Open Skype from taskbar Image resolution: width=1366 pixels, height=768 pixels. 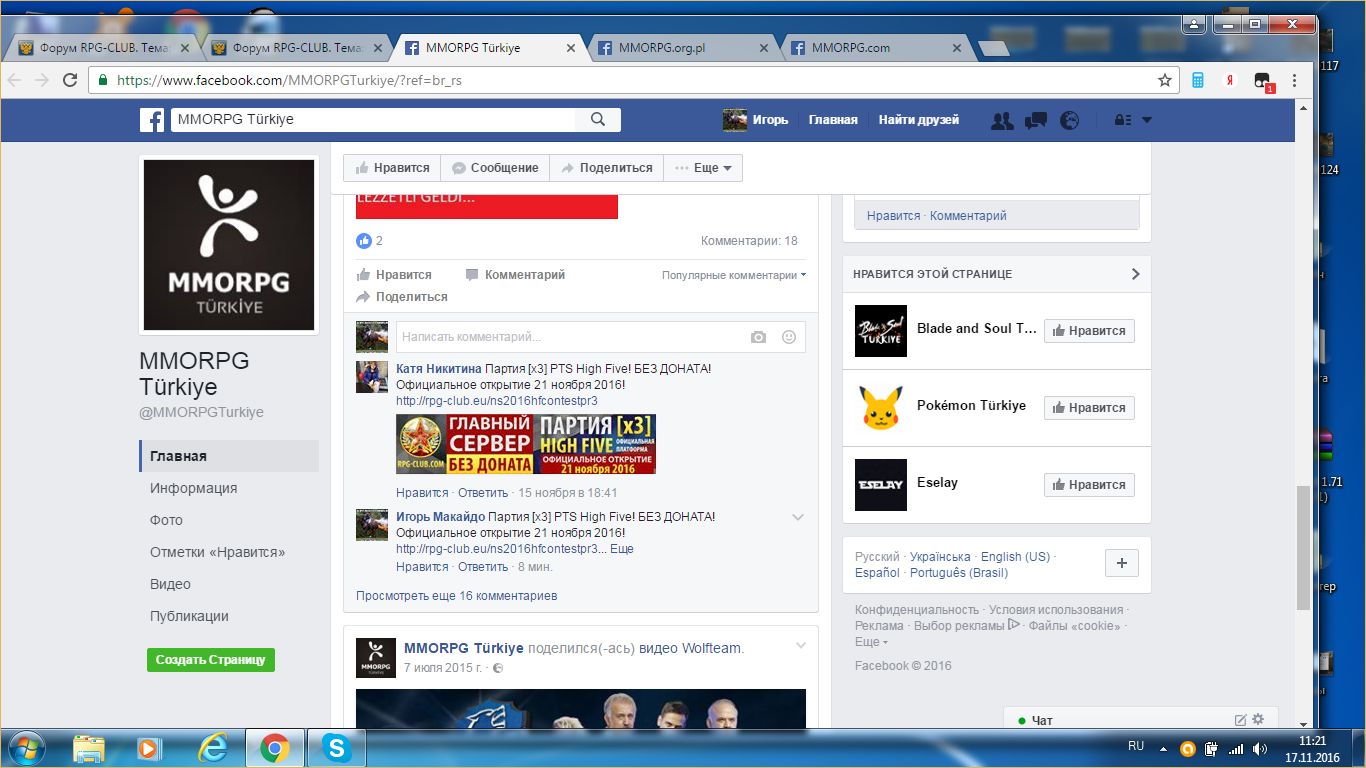(337, 748)
